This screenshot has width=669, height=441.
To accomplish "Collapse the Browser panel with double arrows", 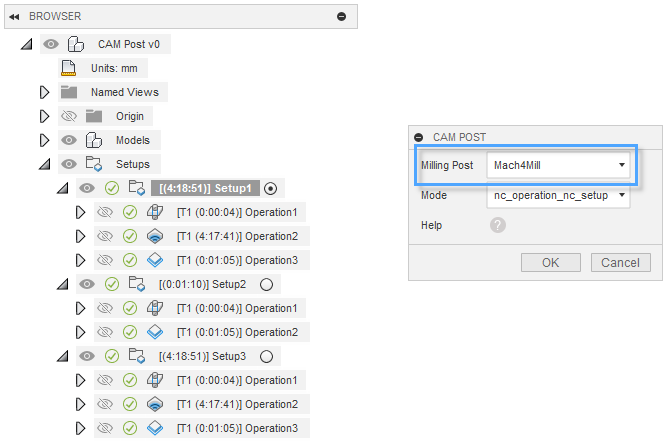I will point(15,16).
